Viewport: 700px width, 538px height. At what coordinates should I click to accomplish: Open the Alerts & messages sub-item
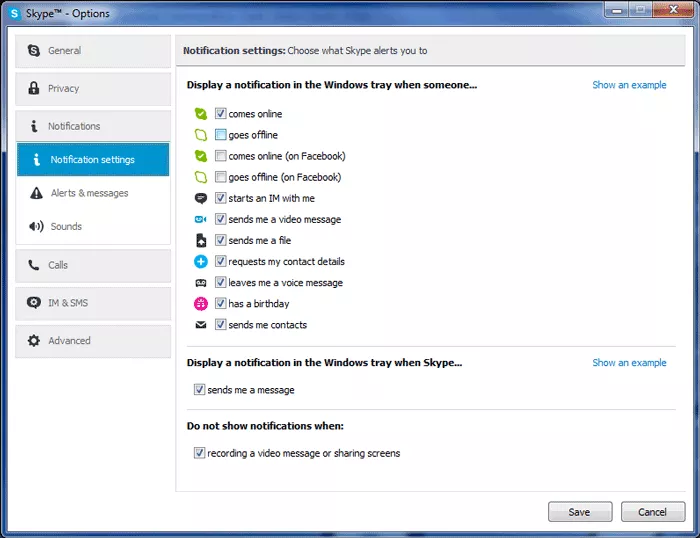pos(93,193)
